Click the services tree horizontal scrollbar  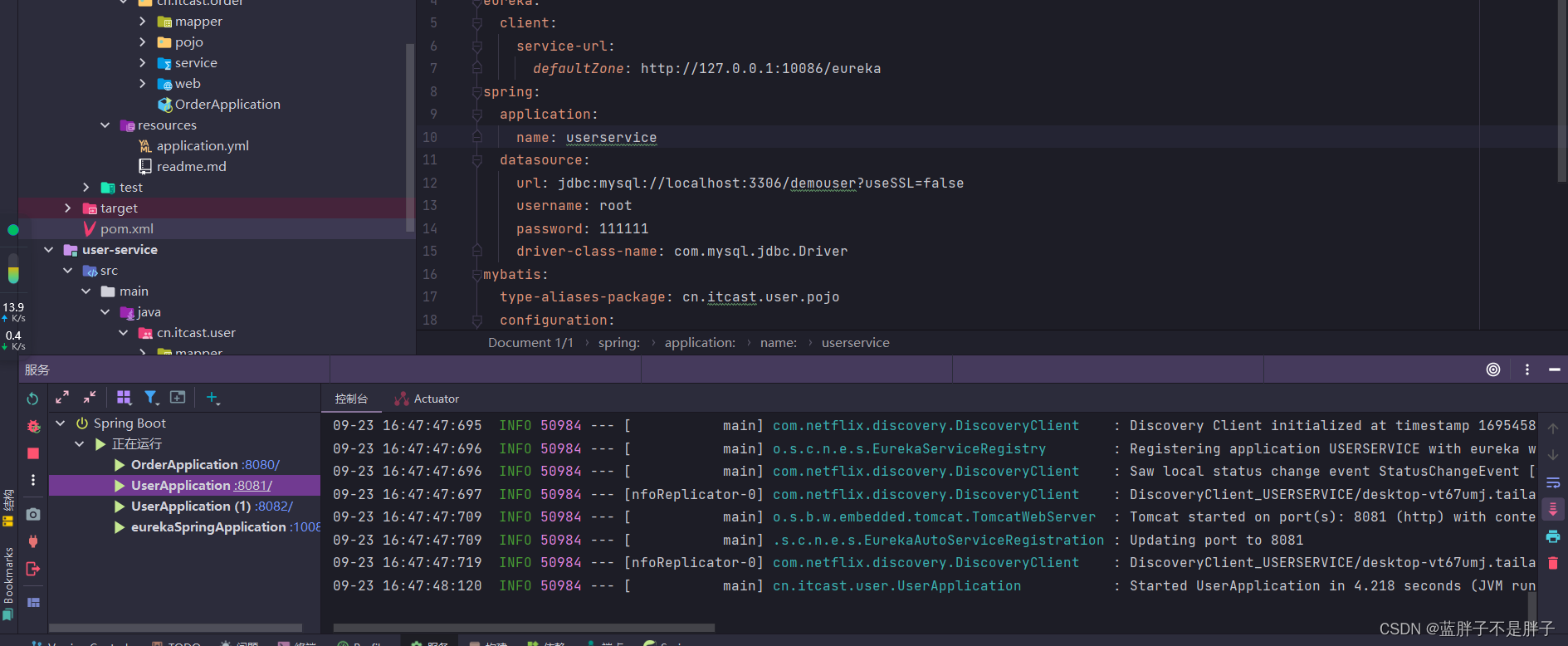pyautogui.click(x=176, y=628)
